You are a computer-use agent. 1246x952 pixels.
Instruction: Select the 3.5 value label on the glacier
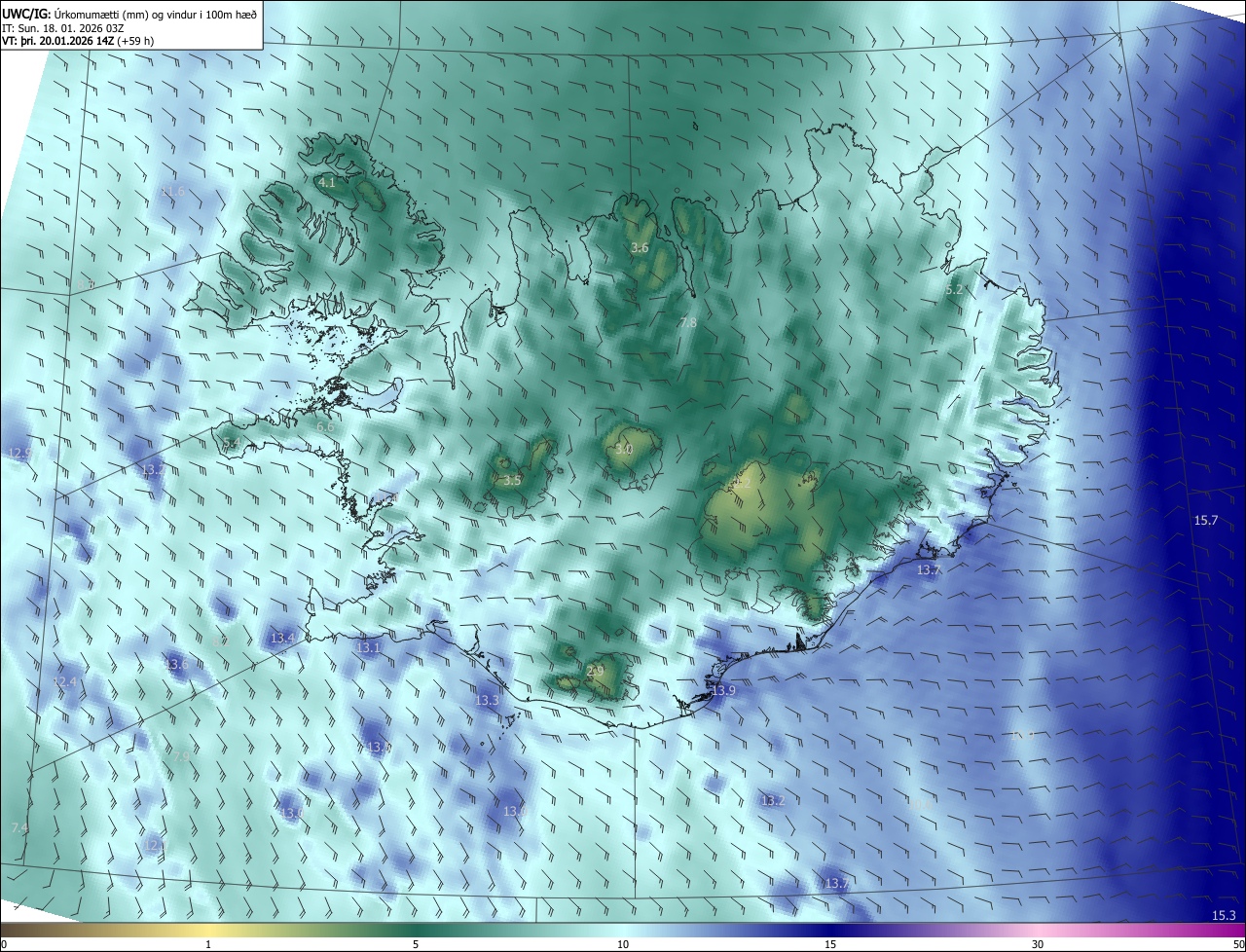(513, 480)
